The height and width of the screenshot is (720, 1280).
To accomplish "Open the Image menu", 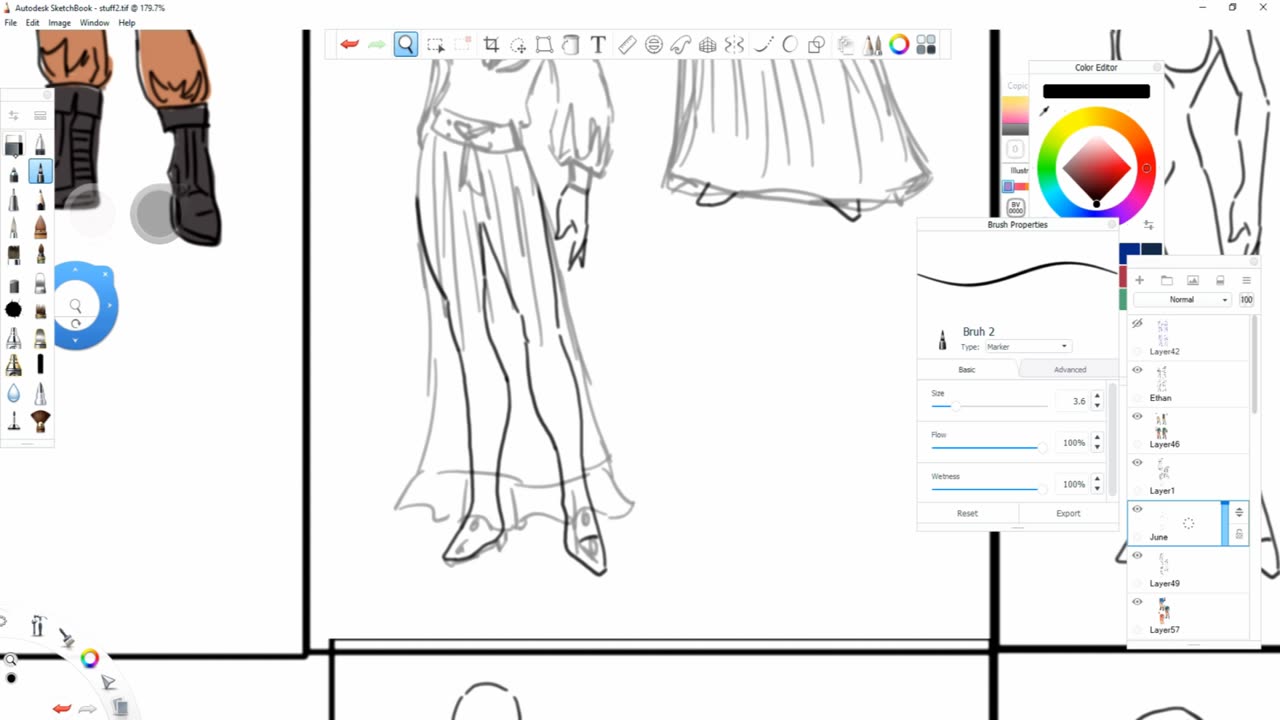I will click(60, 22).
